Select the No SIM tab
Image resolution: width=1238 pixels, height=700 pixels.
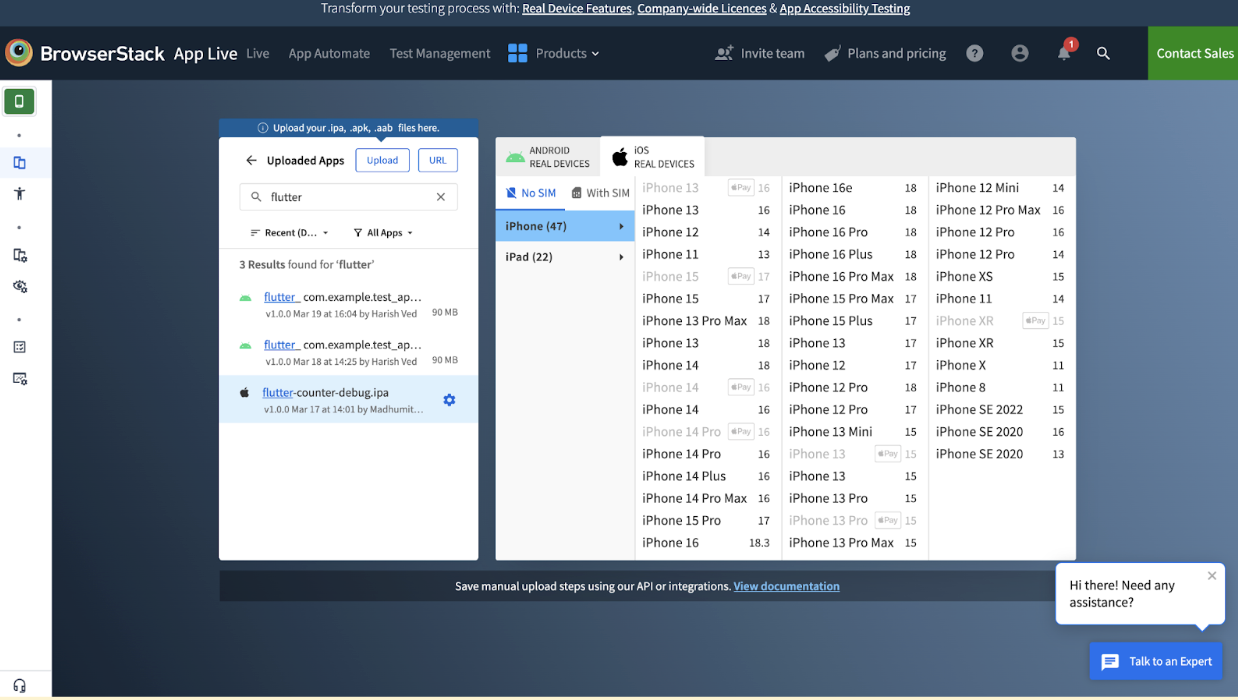click(x=531, y=193)
